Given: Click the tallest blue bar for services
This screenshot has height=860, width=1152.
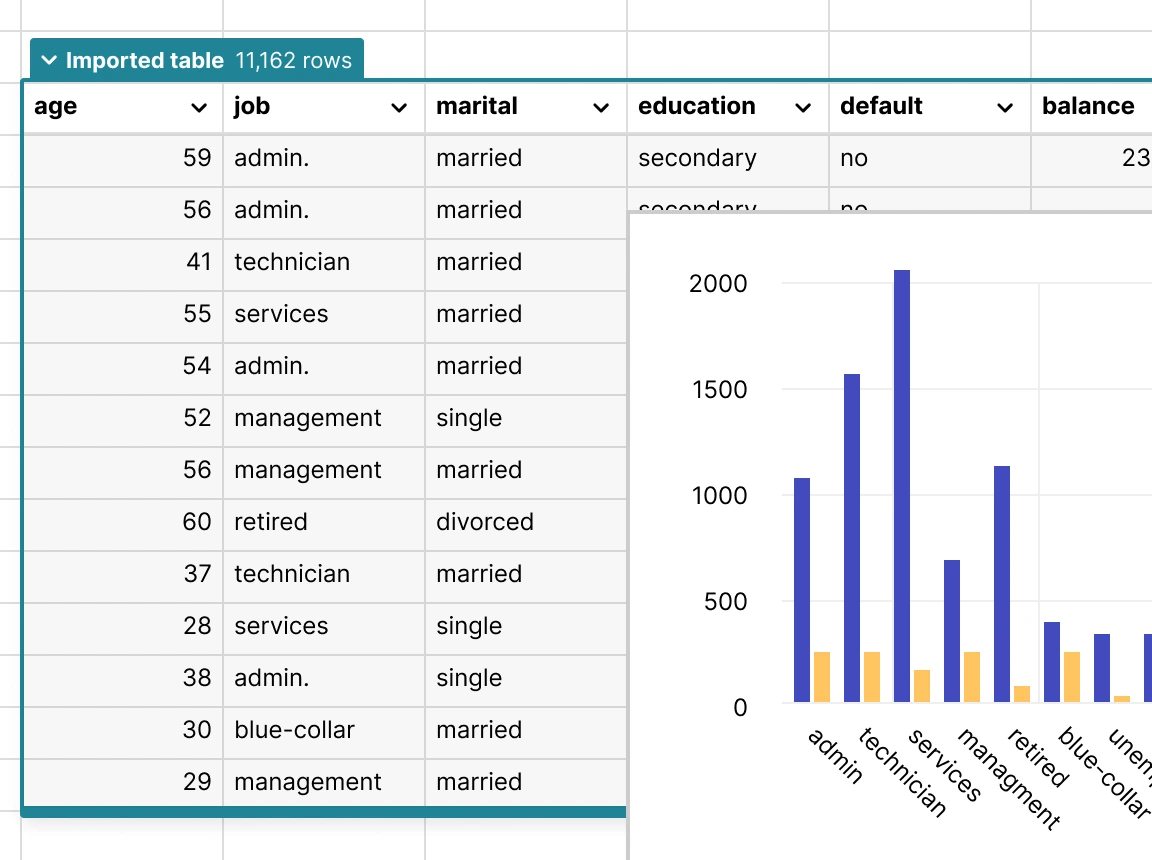Looking at the screenshot, I should [901, 486].
